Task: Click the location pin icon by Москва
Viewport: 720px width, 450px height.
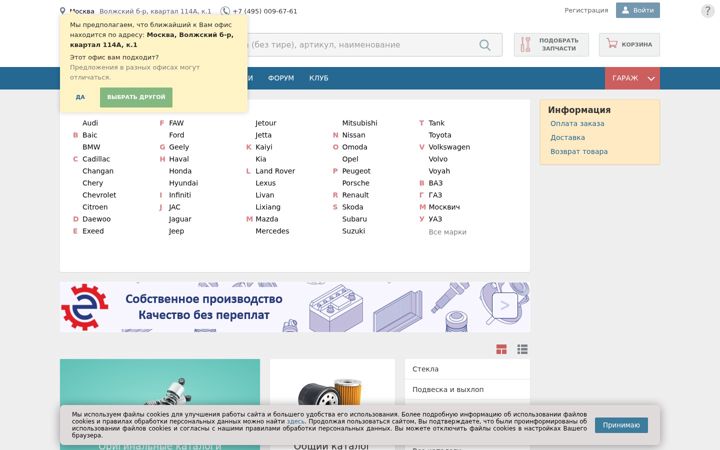Action: point(62,11)
